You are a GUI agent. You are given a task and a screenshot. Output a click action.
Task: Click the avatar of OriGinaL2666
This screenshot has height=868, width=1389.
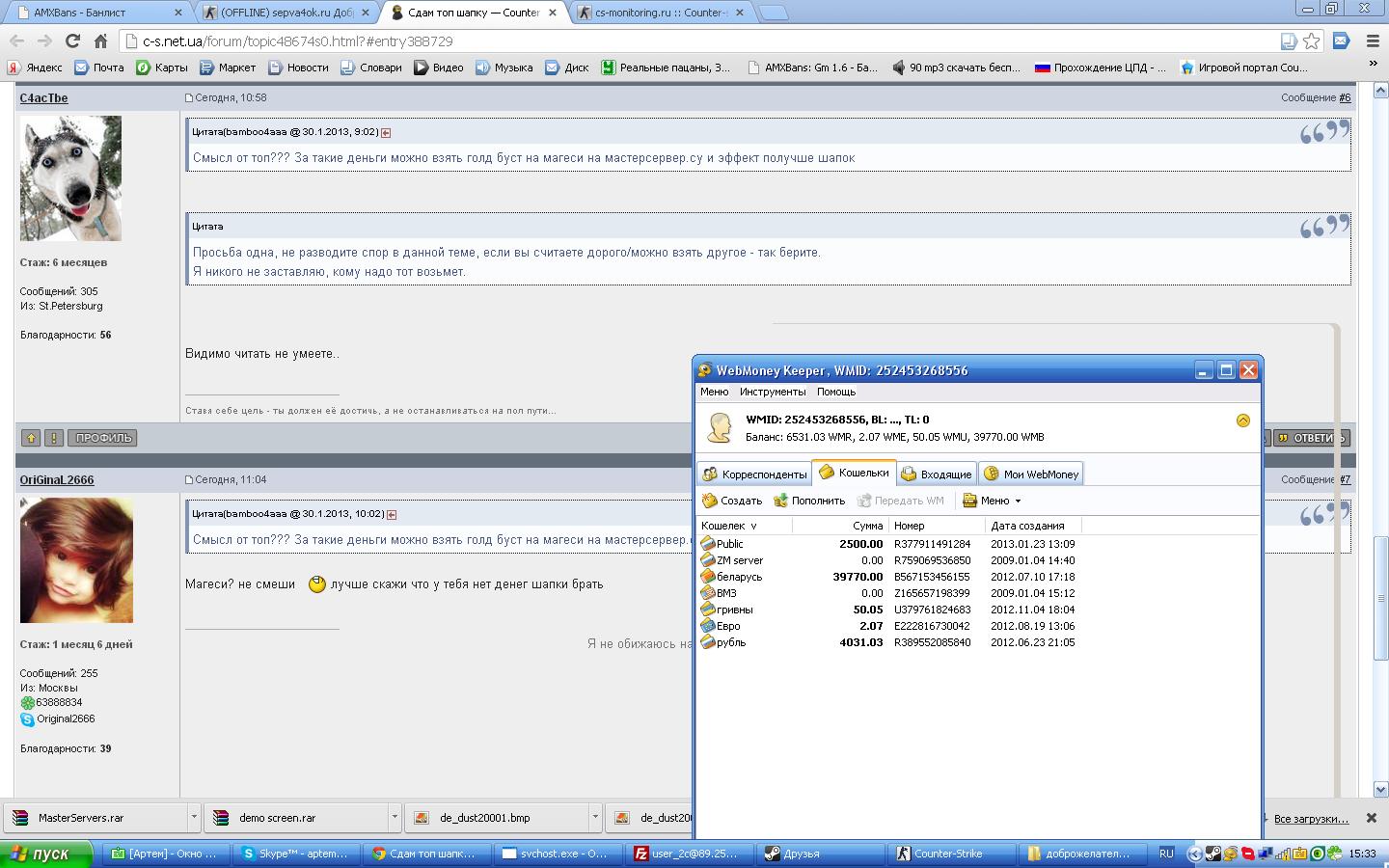76,560
